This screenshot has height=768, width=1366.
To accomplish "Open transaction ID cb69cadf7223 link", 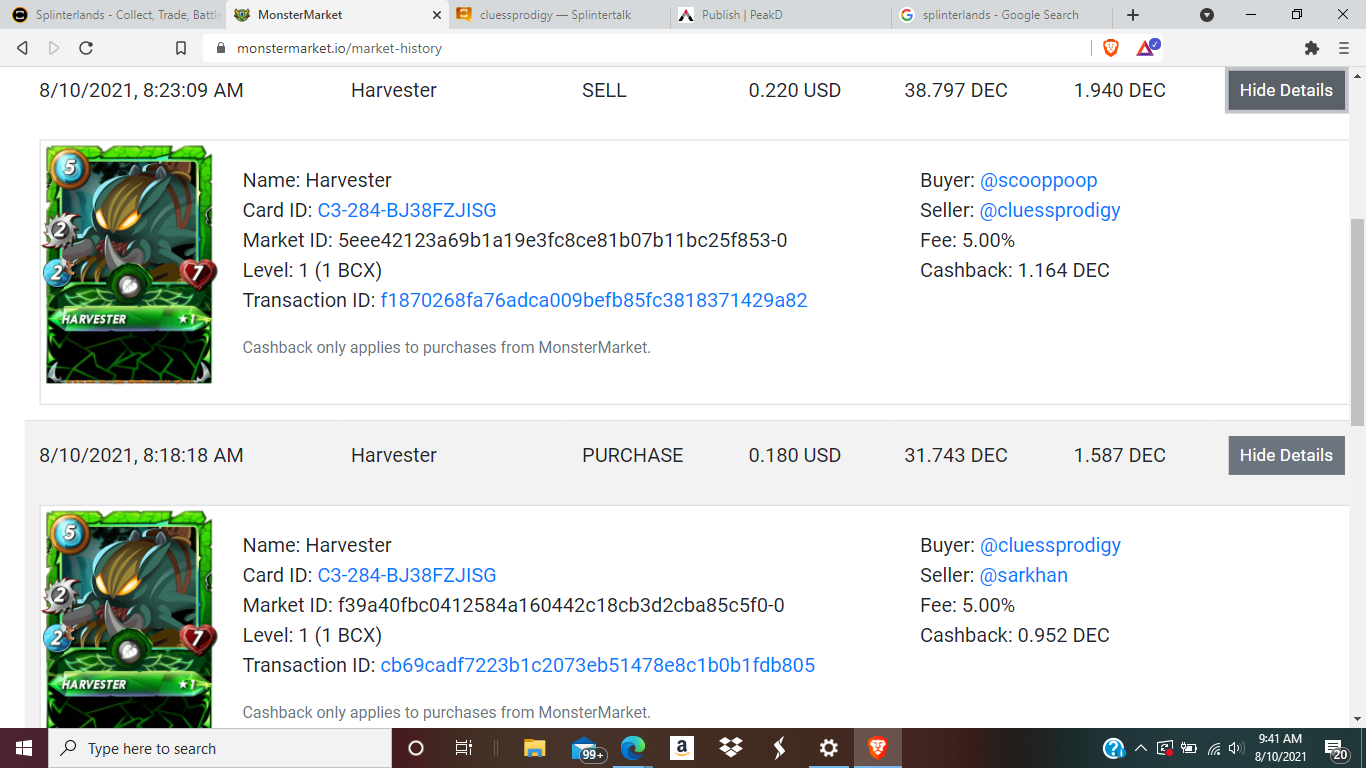I will click(598, 665).
